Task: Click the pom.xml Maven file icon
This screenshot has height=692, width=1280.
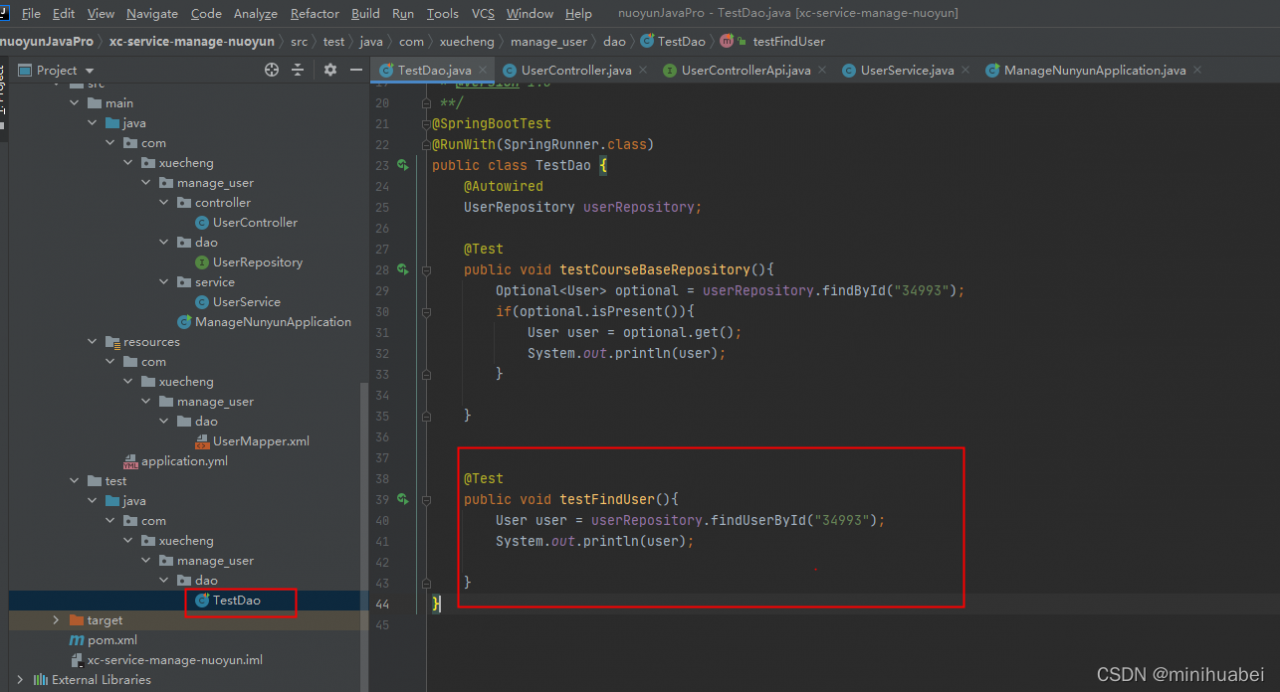Action: [x=76, y=640]
